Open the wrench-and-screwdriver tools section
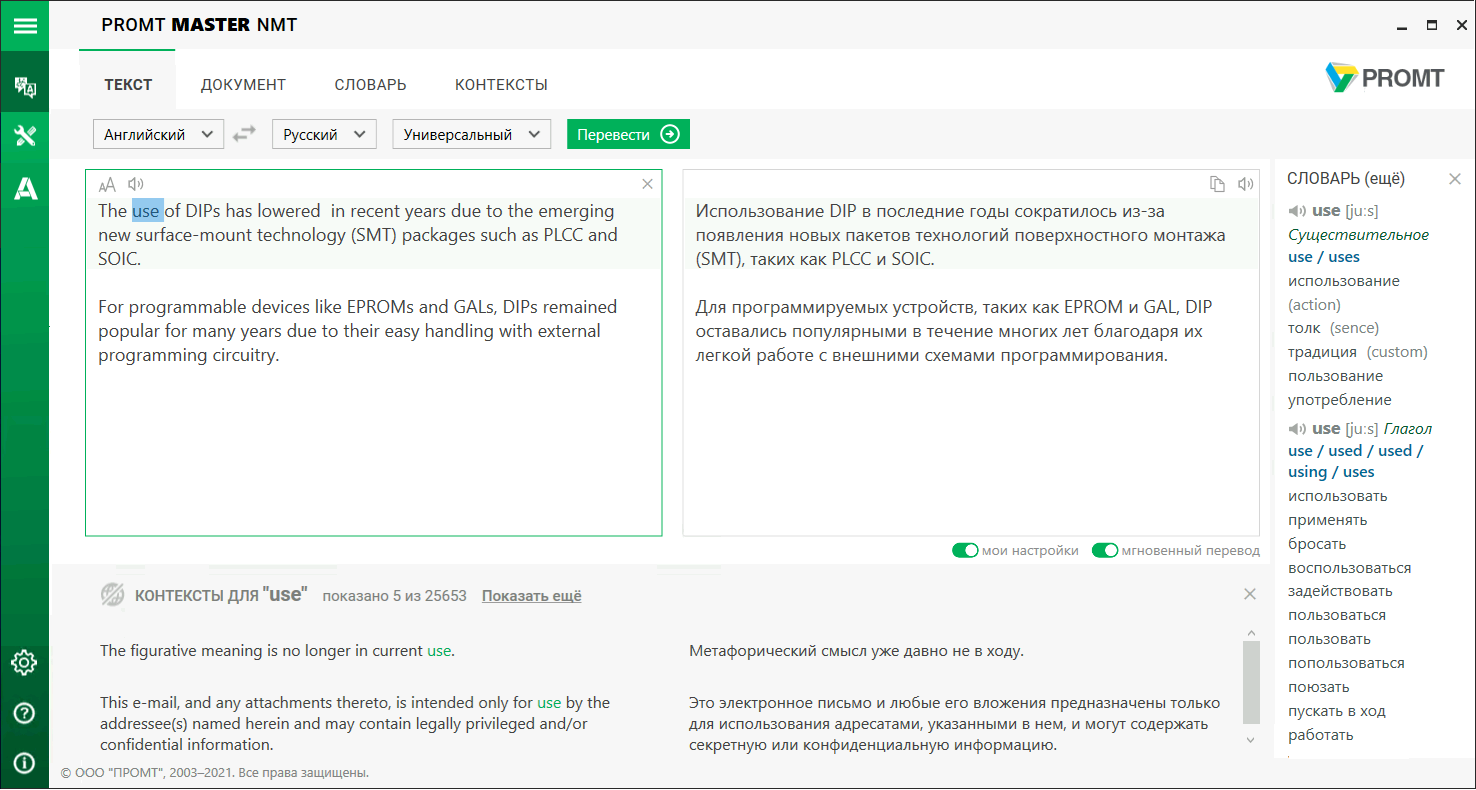This screenshot has height=790, width=1476. pyautogui.click(x=24, y=136)
